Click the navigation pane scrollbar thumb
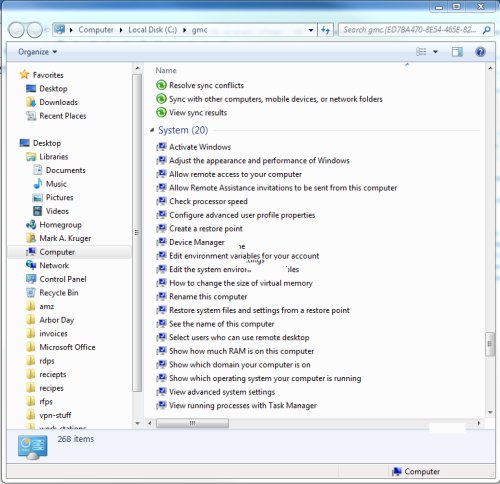Image resolution: width=500 pixels, height=484 pixels. tap(137, 233)
